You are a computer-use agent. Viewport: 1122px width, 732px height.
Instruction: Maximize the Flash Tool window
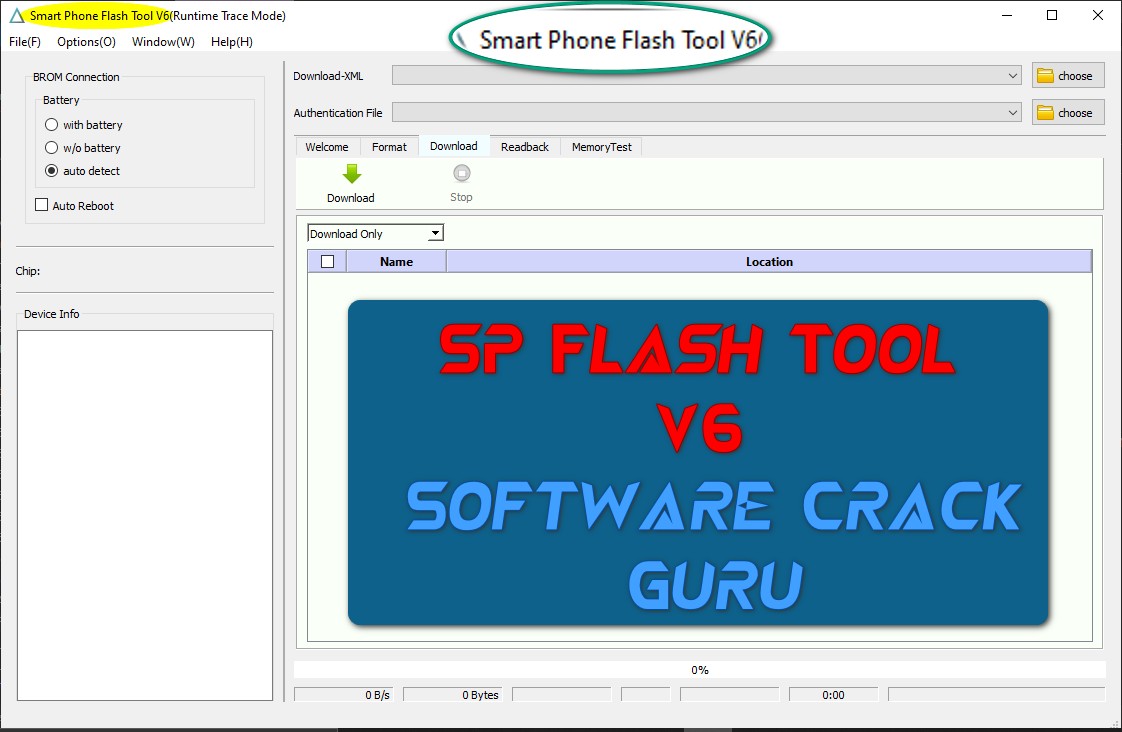coord(1052,15)
